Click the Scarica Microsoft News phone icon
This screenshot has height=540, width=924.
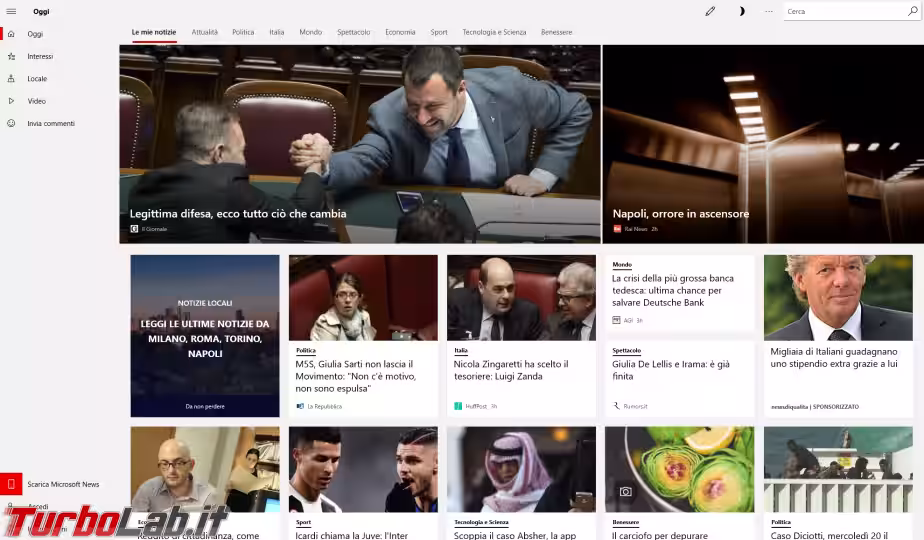(11, 484)
